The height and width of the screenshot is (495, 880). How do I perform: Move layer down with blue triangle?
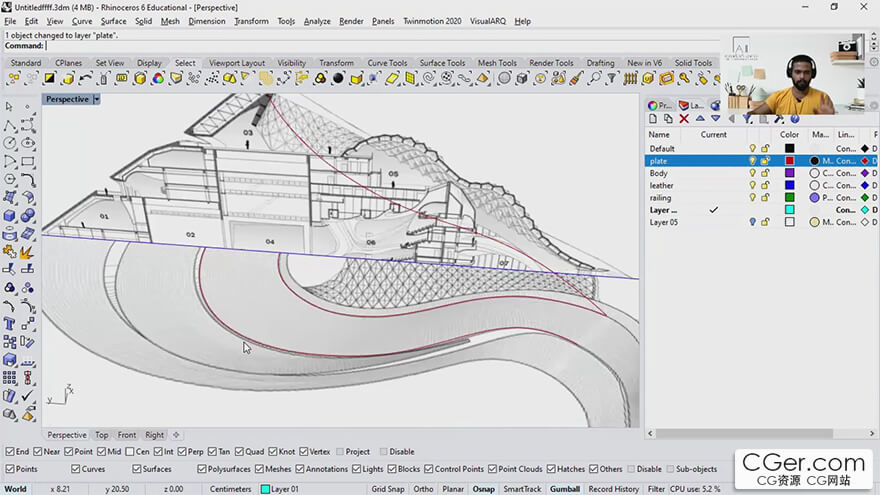coord(716,118)
